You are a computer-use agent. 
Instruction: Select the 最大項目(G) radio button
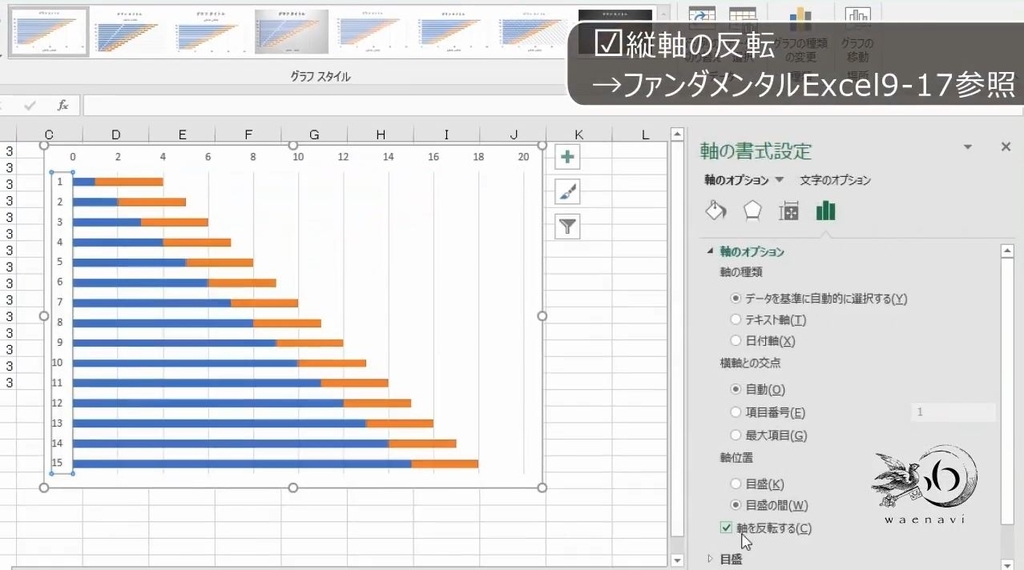pos(736,435)
